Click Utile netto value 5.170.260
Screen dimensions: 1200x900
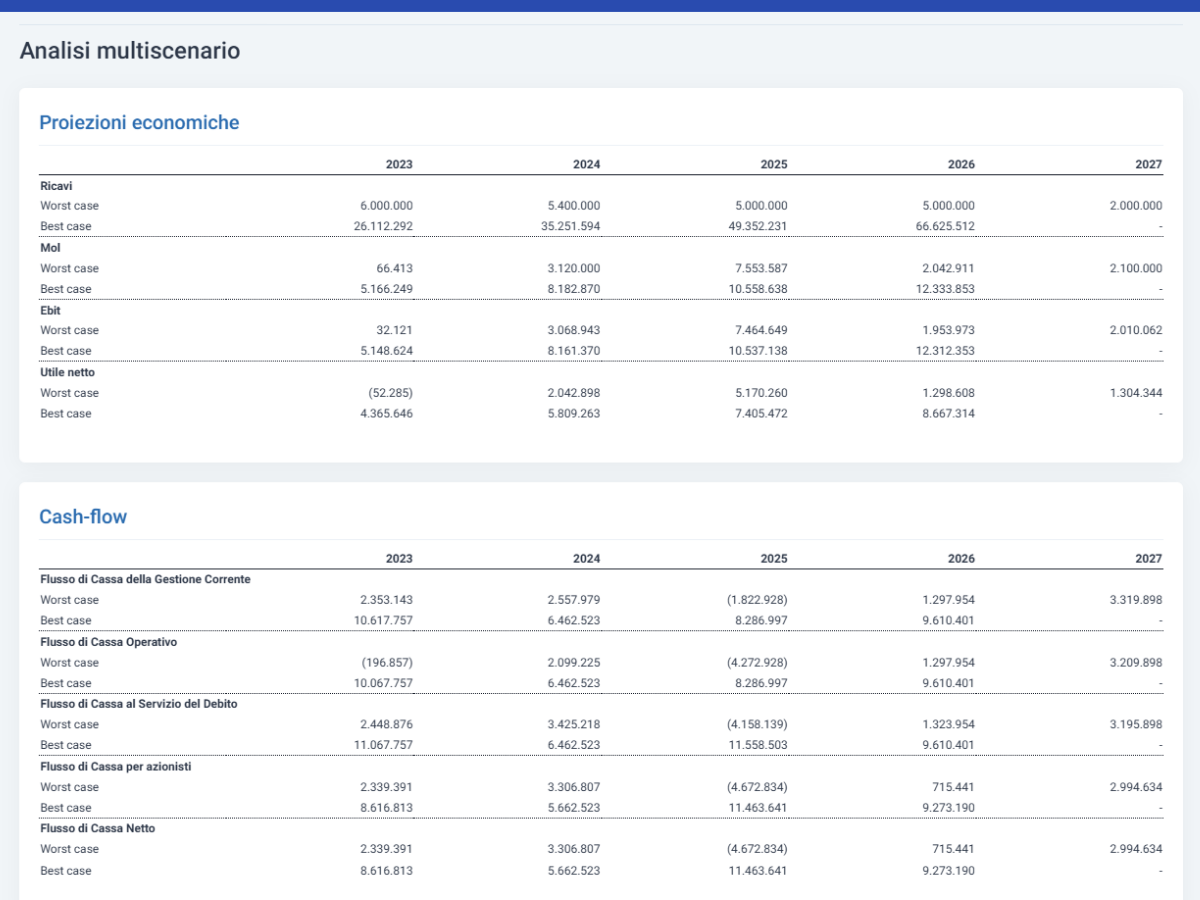pos(761,393)
